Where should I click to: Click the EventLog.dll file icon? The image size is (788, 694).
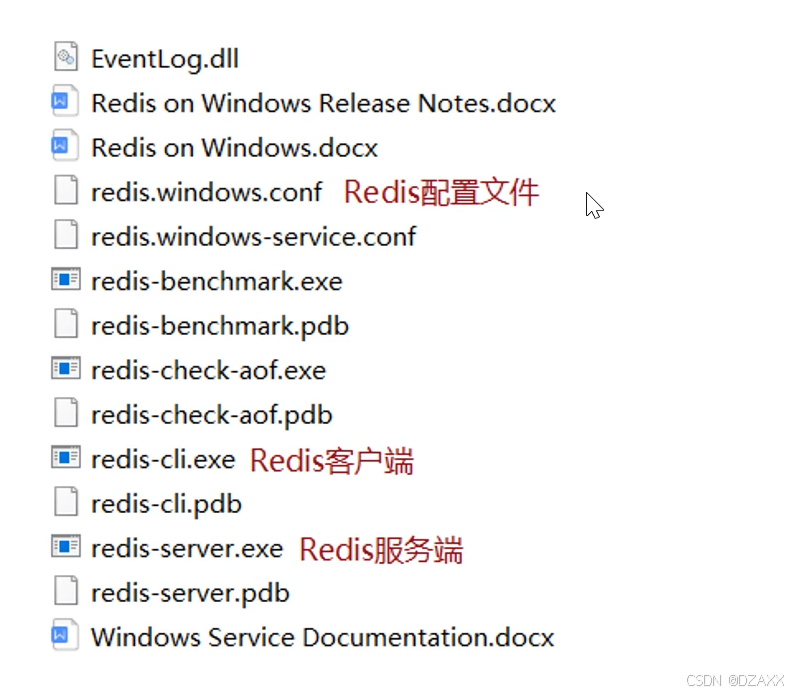(66, 56)
